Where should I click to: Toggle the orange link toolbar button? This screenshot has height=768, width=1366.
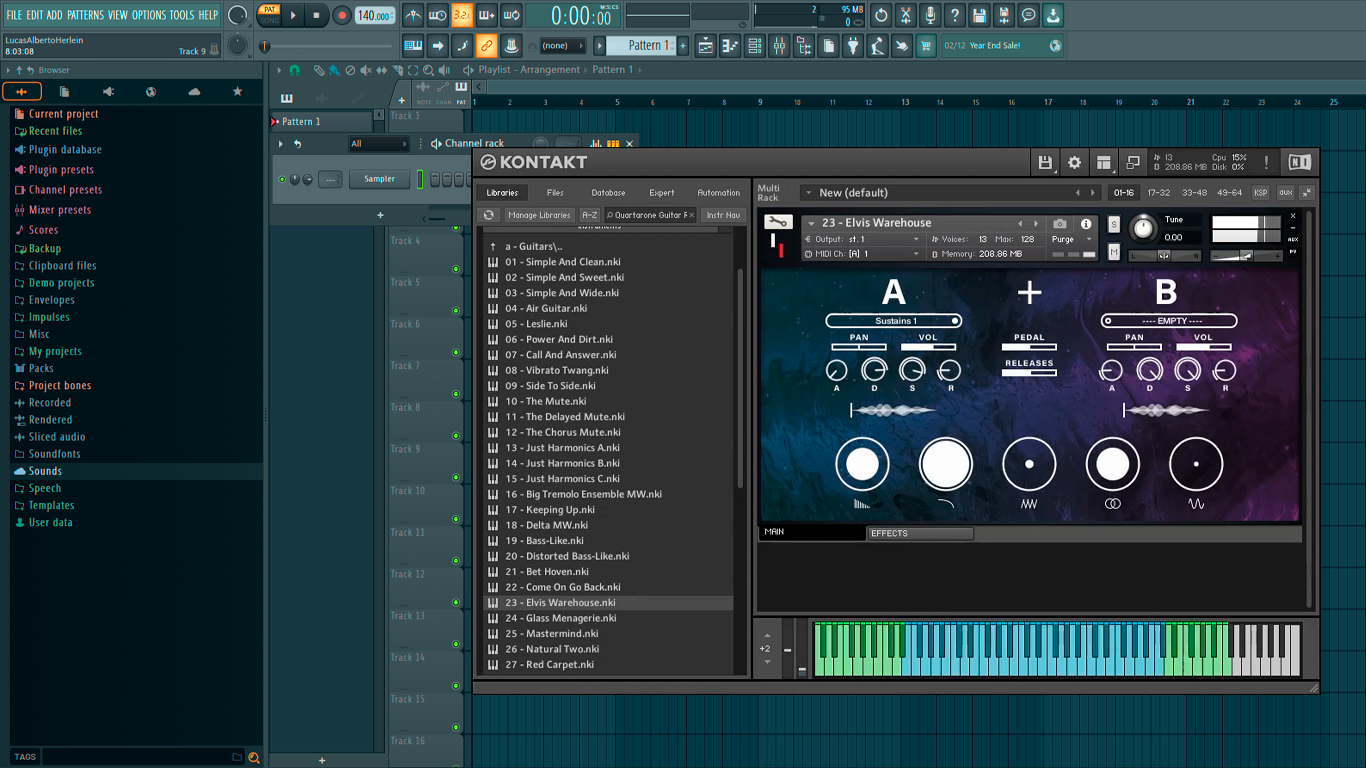pos(486,45)
